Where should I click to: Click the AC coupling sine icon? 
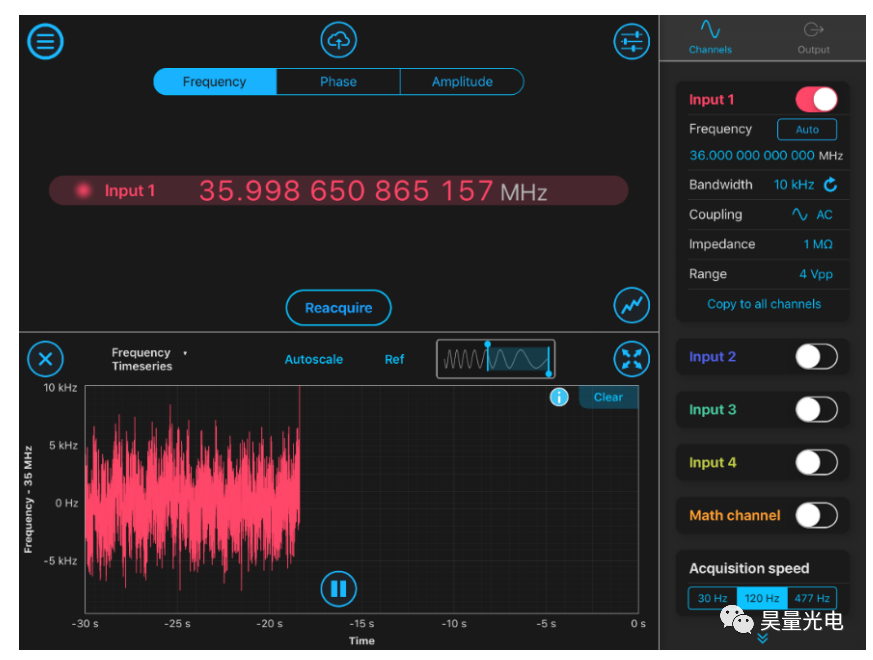coord(800,214)
